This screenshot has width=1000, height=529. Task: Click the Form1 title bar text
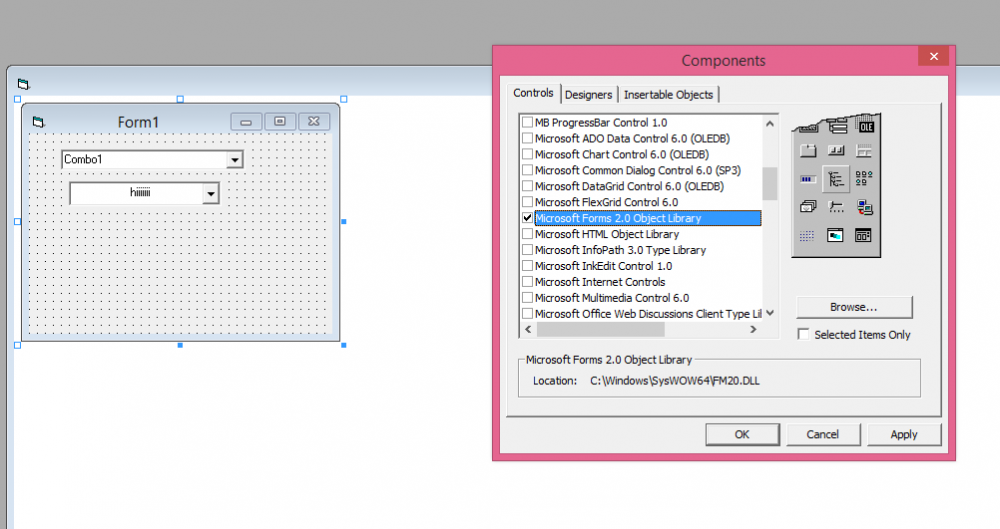pos(138,122)
